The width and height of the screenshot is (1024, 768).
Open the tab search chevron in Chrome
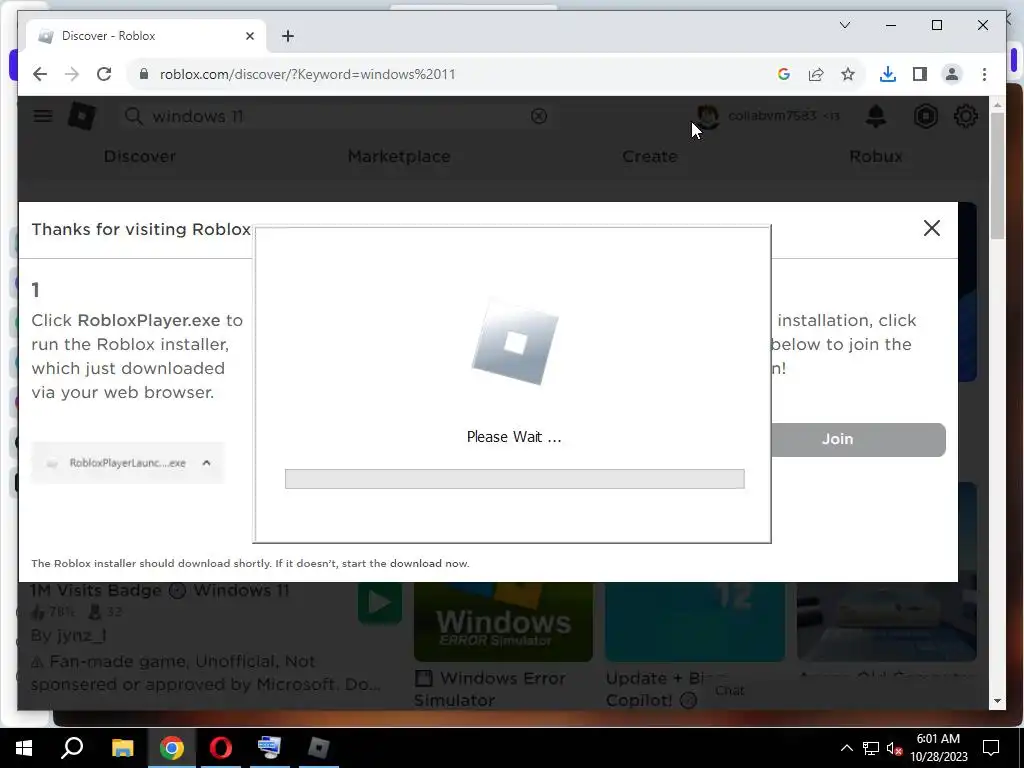[844, 25]
